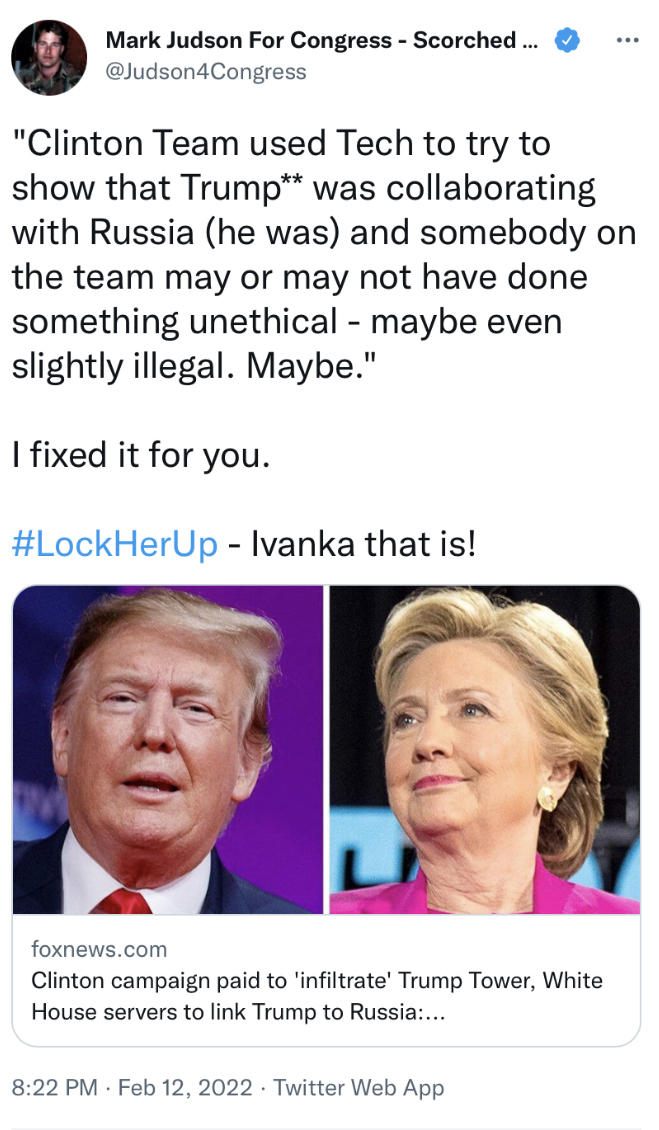Image resolution: width=659 pixels, height=1130 pixels.
Task: Open the profile avatar photo
Action: pos(49,58)
